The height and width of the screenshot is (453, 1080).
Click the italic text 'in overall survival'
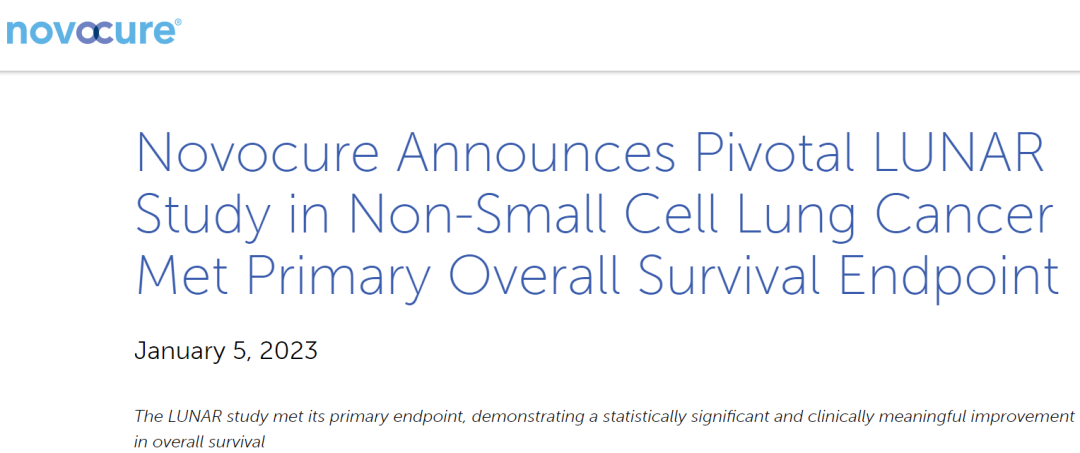[199, 442]
